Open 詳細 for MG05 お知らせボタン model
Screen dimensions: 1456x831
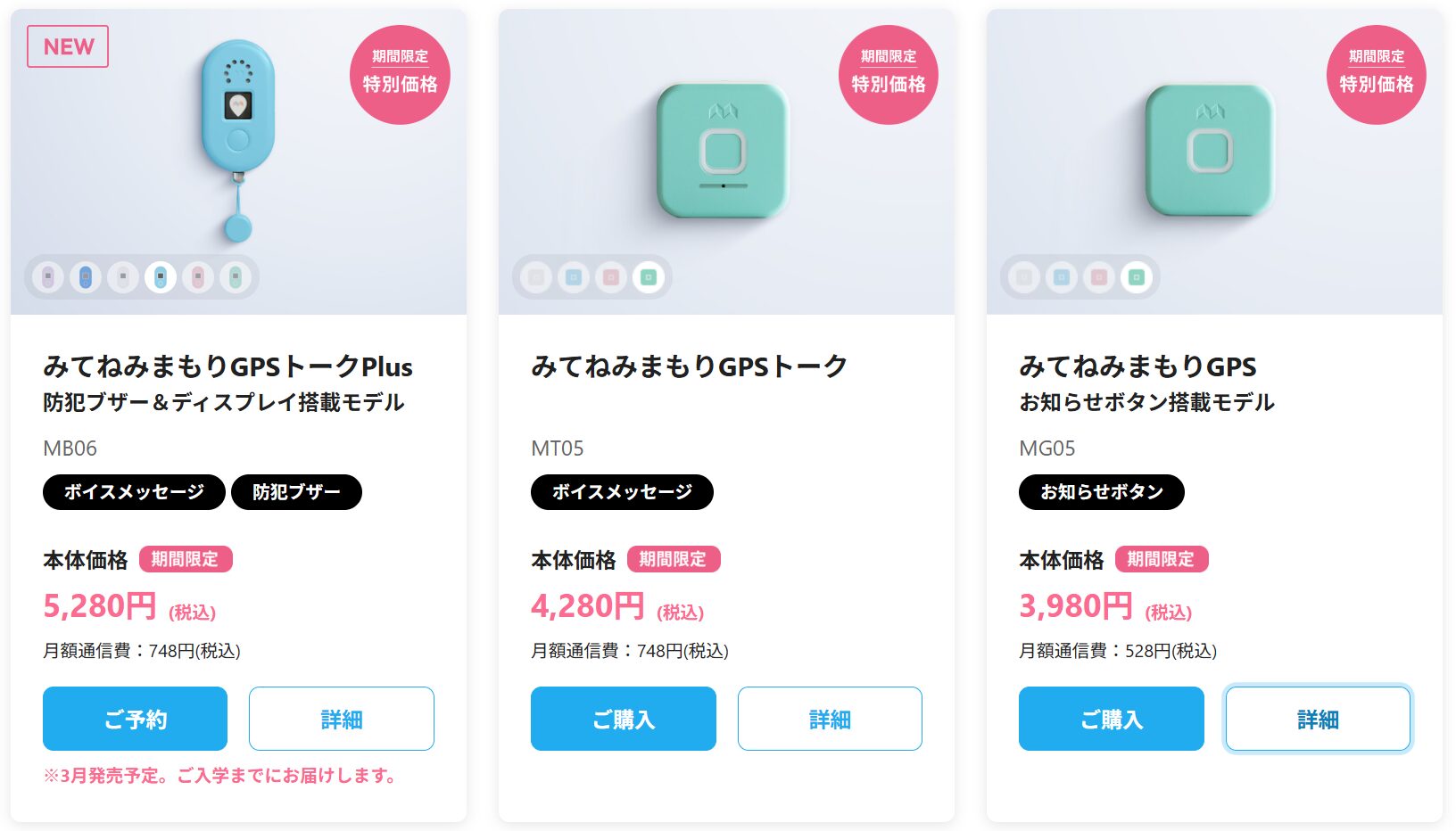click(x=1318, y=719)
